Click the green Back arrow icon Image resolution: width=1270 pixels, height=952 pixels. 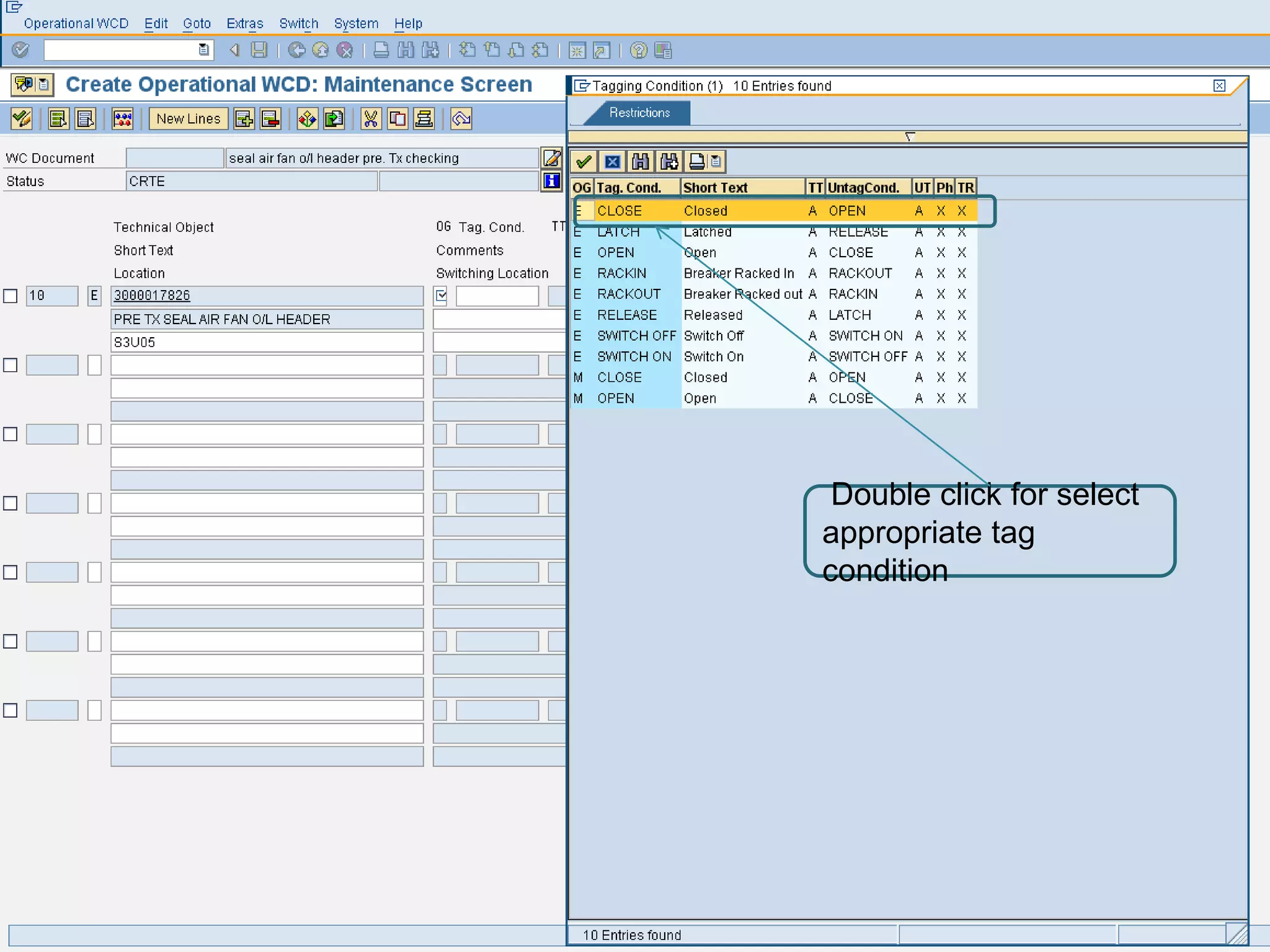pyautogui.click(x=296, y=50)
